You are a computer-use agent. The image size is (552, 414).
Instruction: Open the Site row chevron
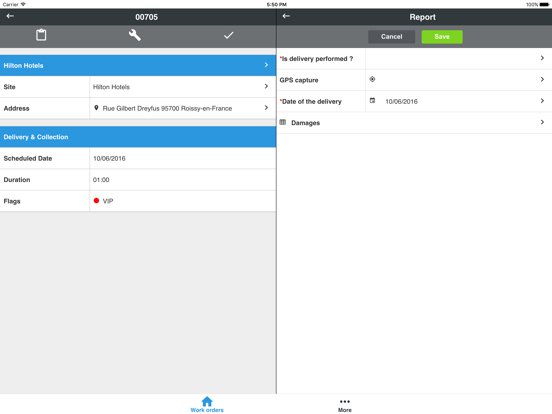click(266, 87)
